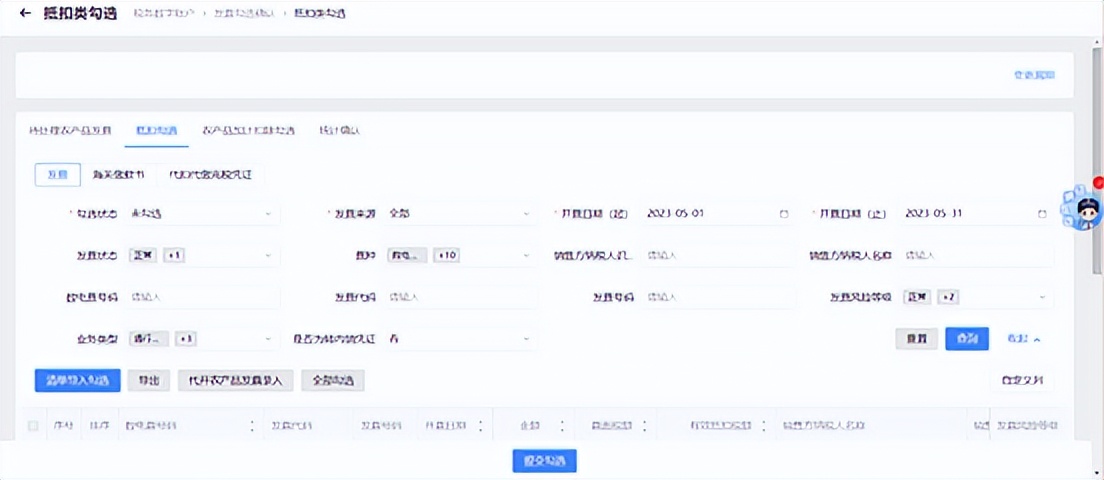Open calendar icon for start invoice date
Viewport: 1104px width, 480px height.
(x=784, y=214)
